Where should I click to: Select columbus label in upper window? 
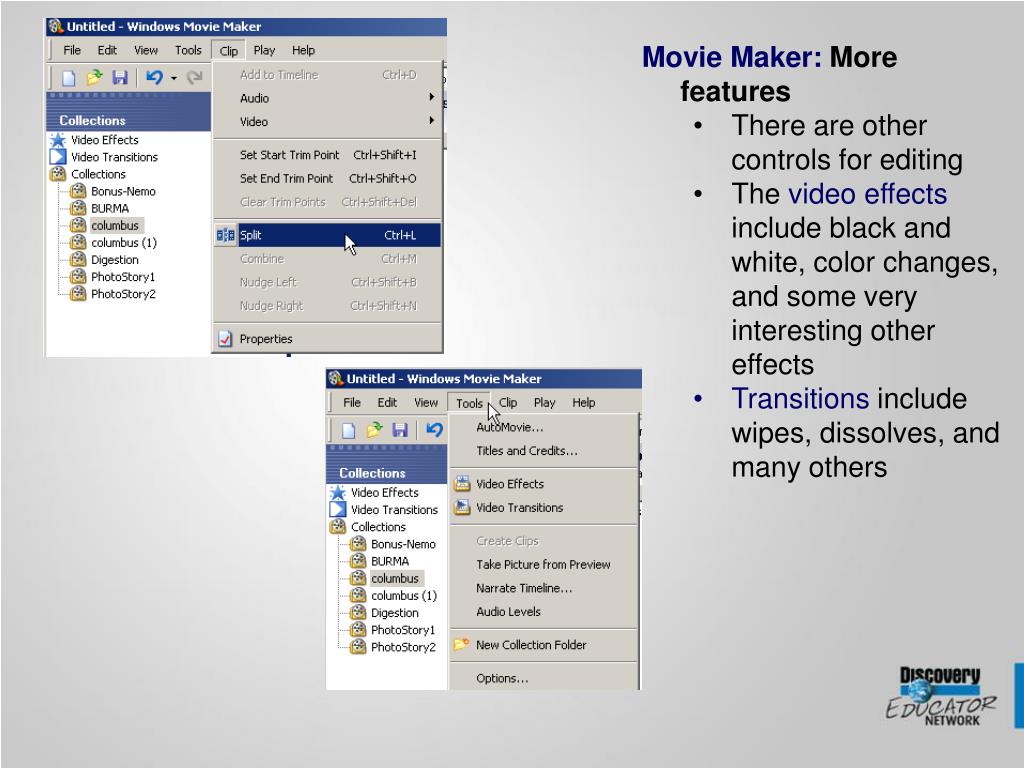pyautogui.click(x=115, y=225)
